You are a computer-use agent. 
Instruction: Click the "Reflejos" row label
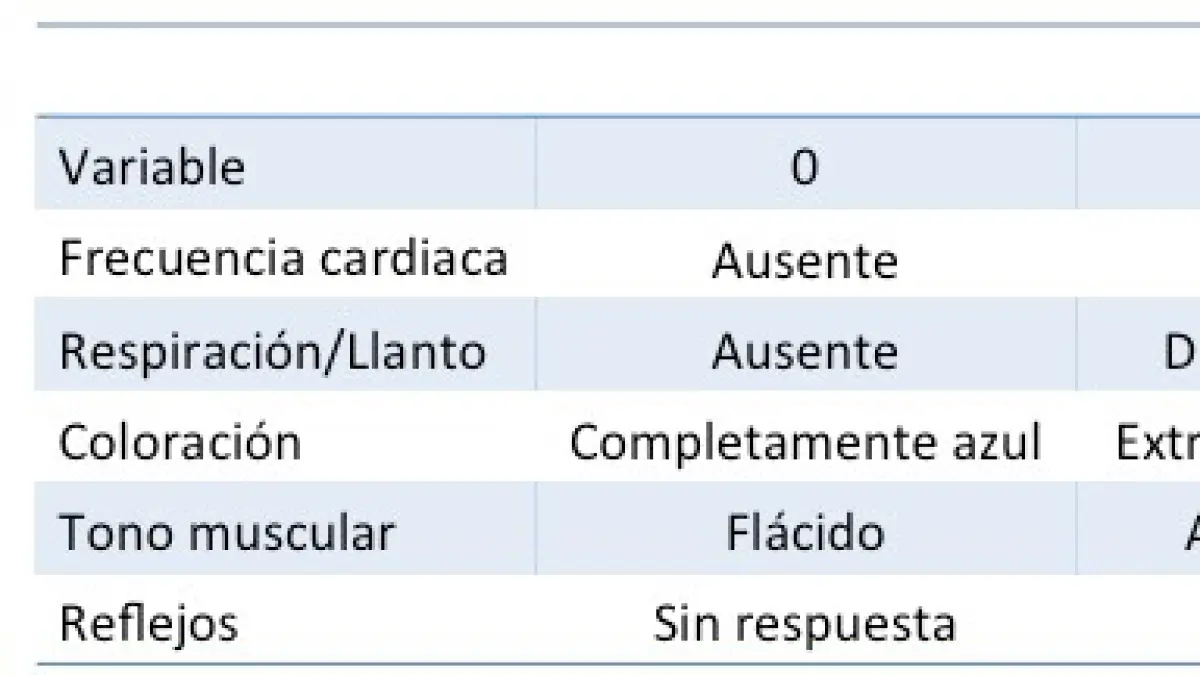149,624
